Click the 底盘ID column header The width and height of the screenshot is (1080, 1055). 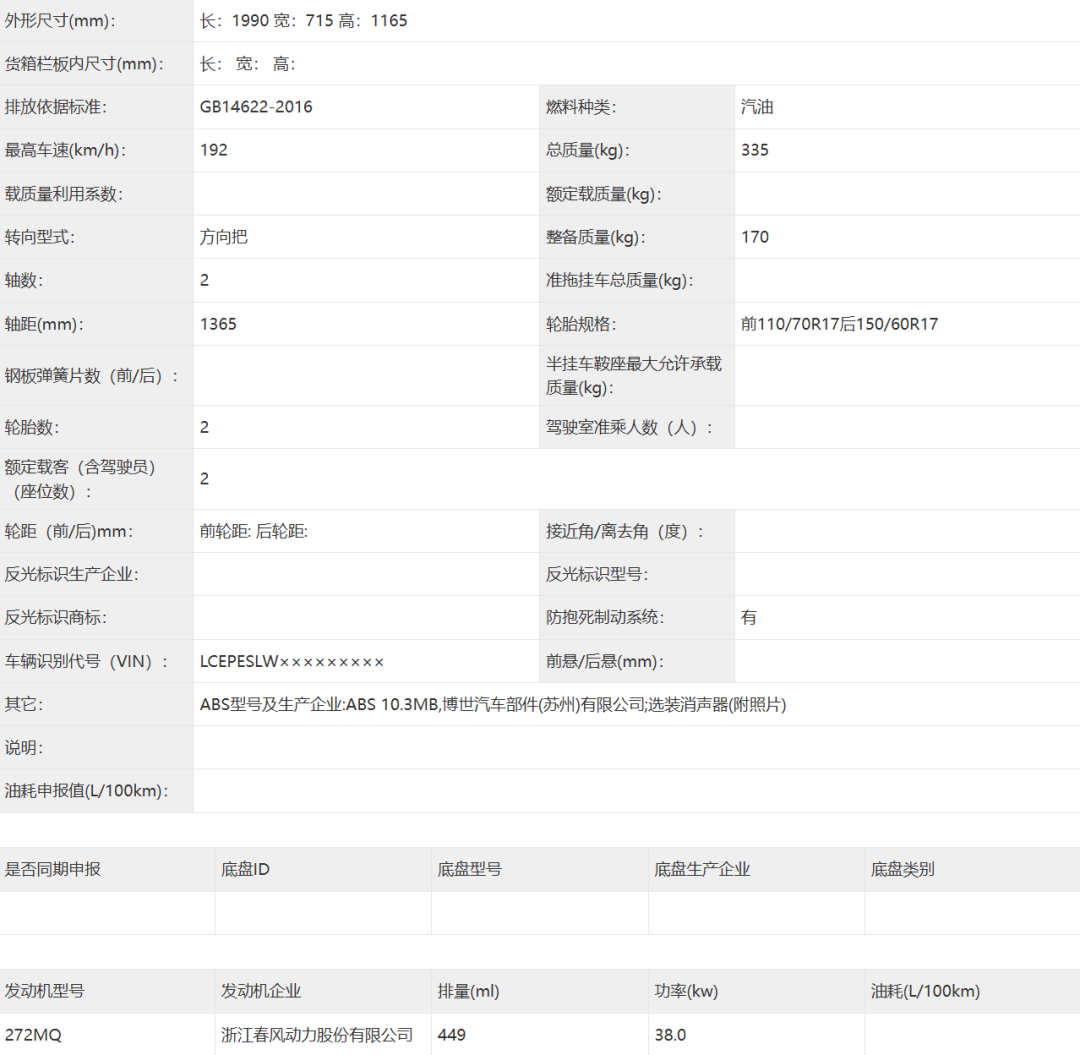point(245,869)
